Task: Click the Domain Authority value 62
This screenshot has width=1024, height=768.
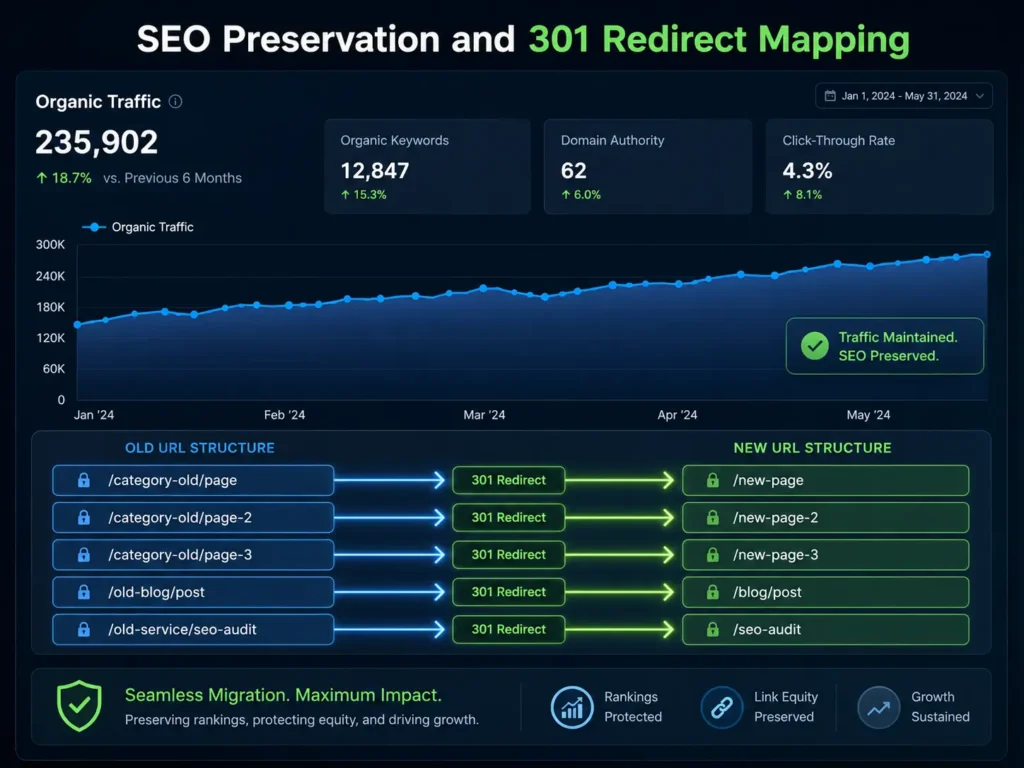Action: coord(573,170)
